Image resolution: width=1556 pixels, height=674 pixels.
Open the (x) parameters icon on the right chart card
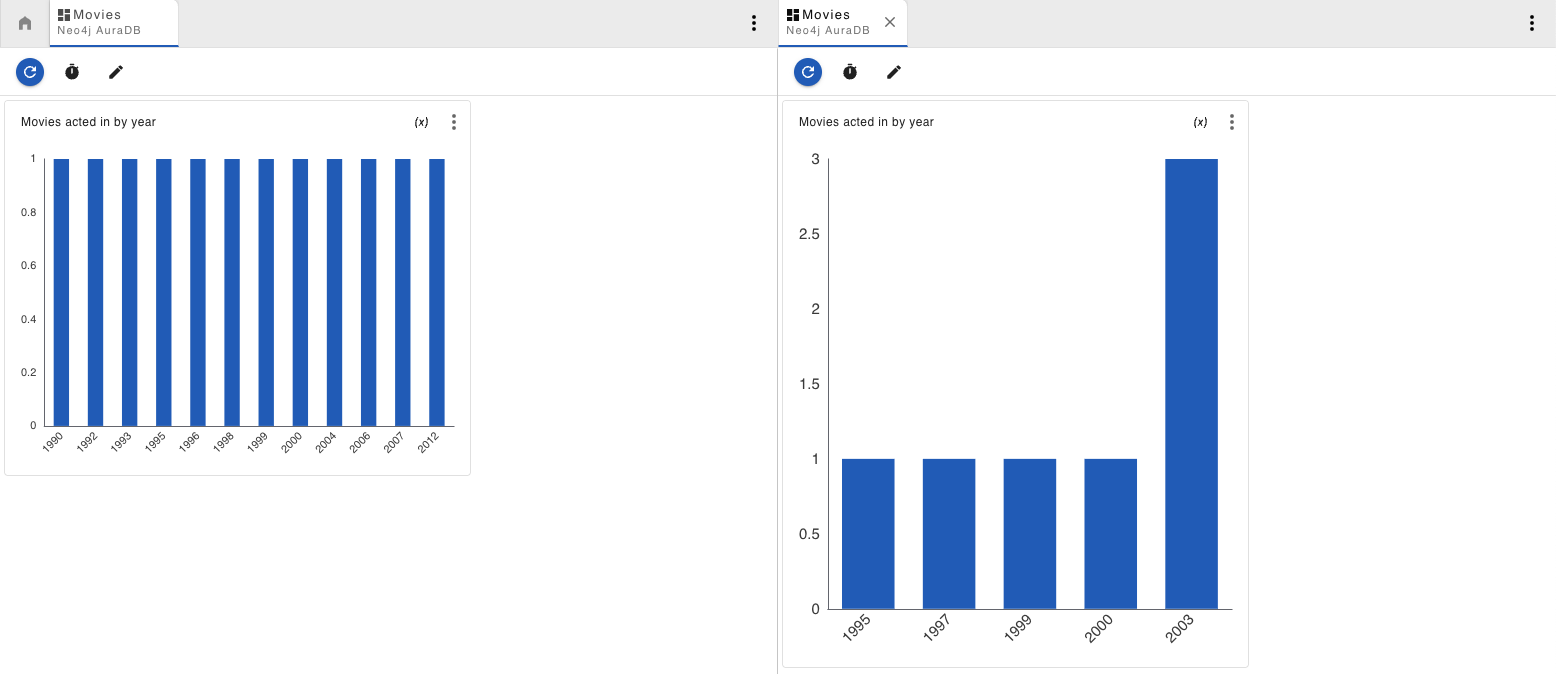coord(1200,122)
